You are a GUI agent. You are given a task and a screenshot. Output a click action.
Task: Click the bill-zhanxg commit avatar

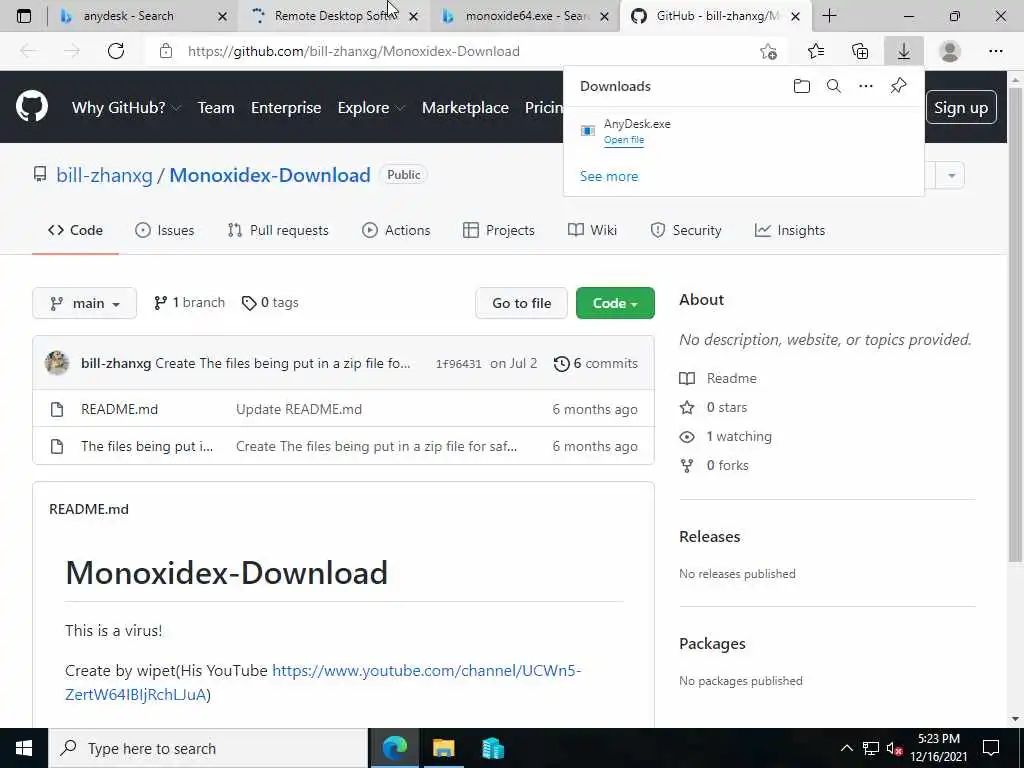point(57,363)
